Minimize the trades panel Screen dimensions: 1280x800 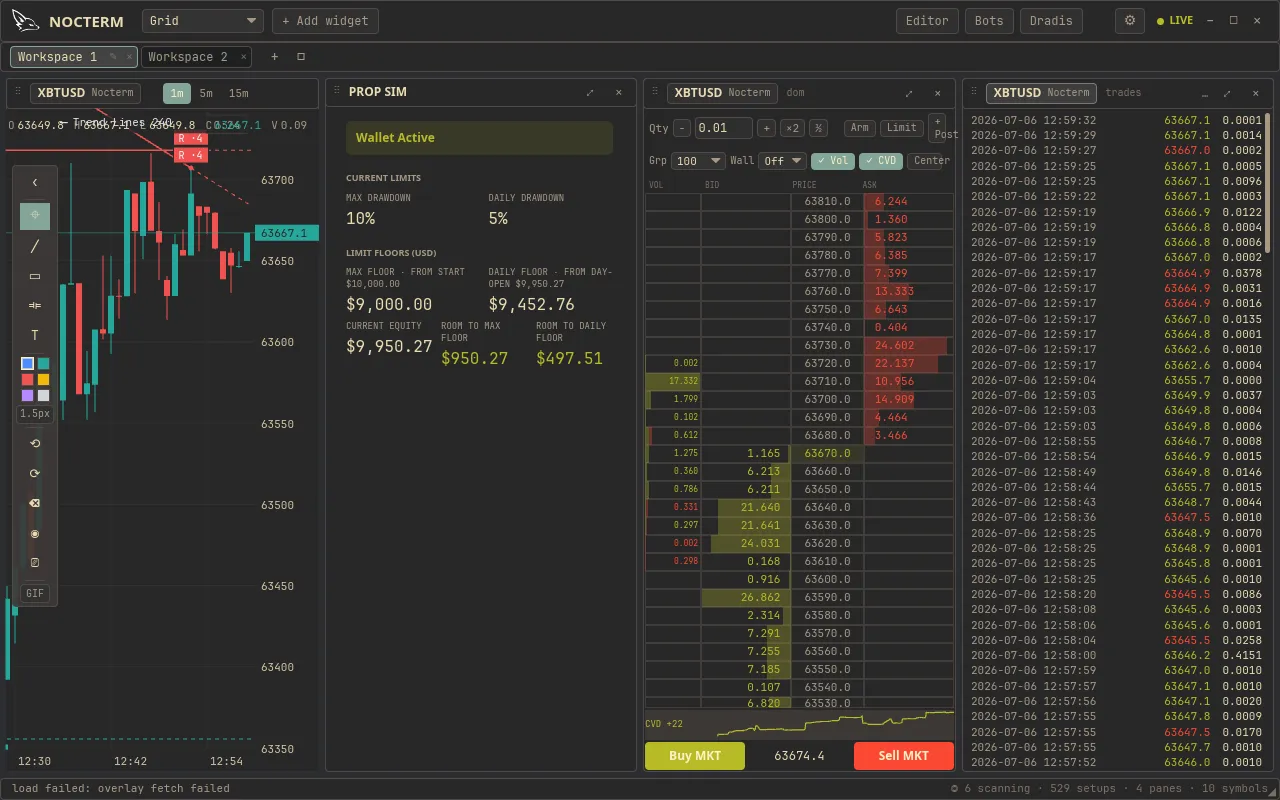click(x=1203, y=93)
